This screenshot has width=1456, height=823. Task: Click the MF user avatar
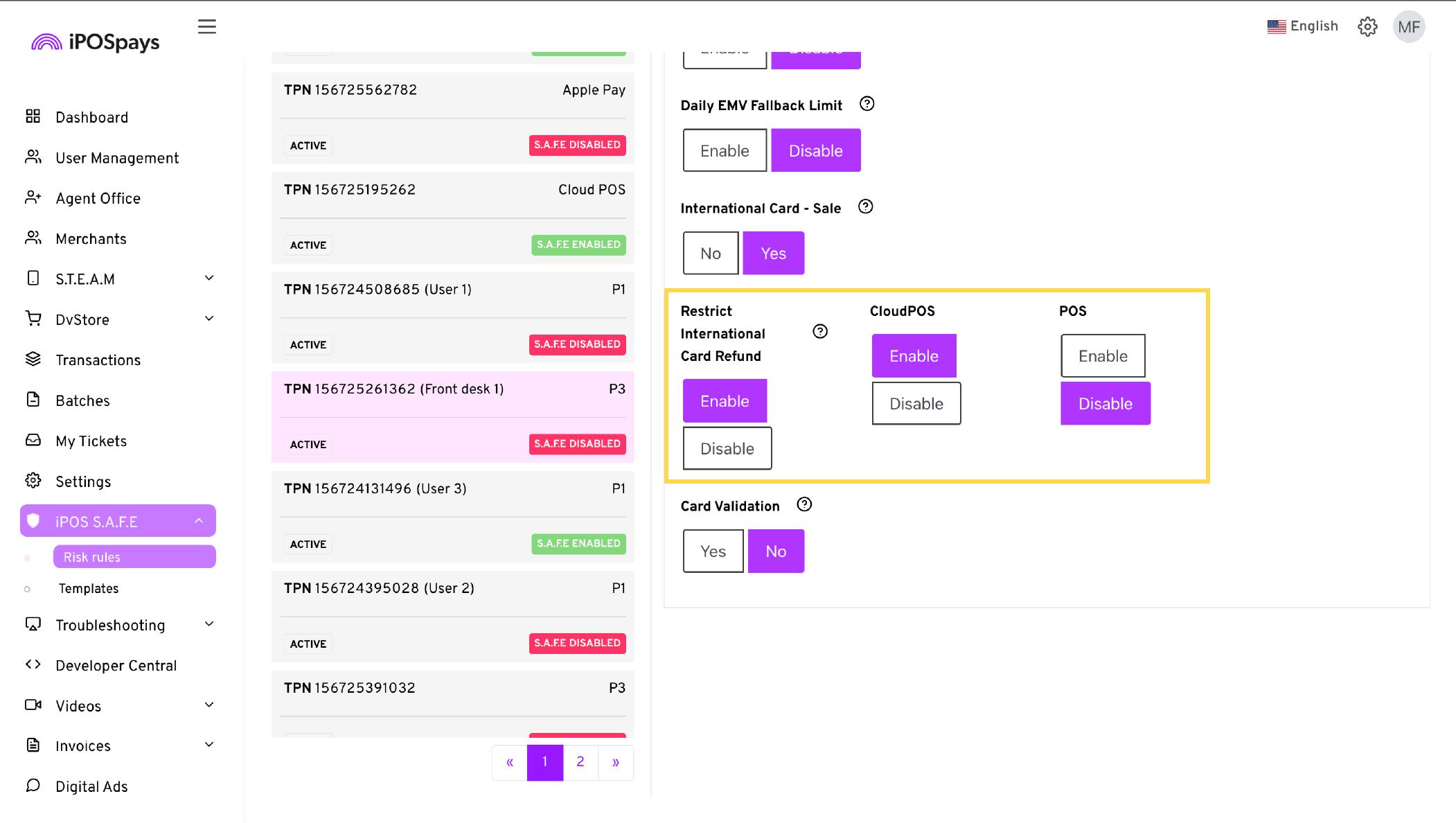1409,27
